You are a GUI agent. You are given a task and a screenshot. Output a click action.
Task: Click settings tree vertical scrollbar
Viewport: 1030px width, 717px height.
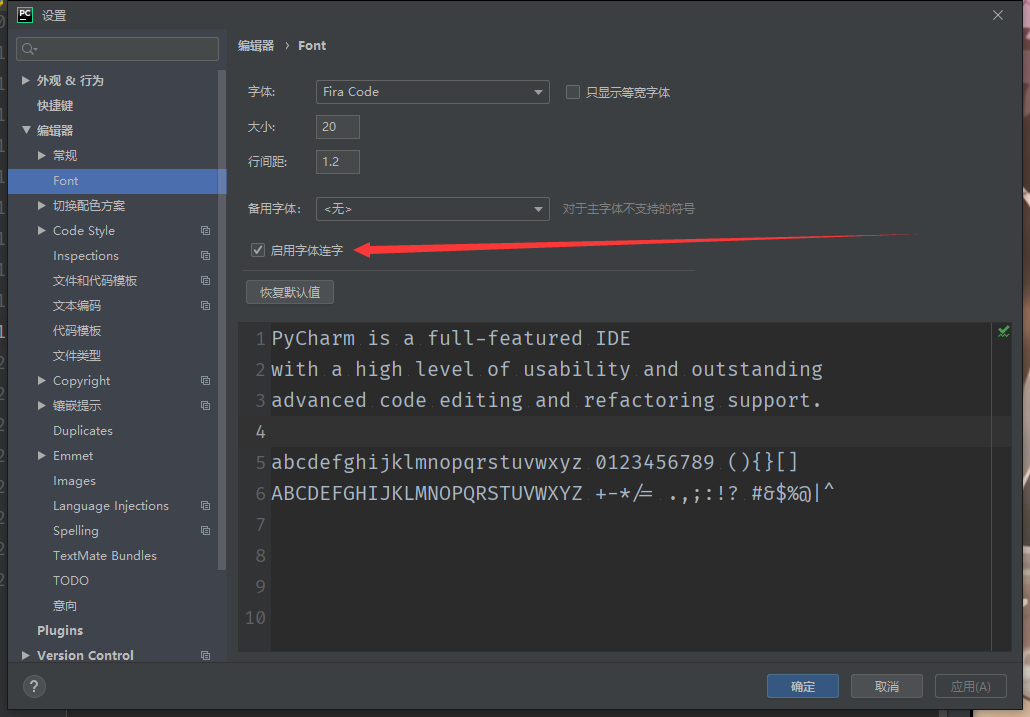point(222,320)
